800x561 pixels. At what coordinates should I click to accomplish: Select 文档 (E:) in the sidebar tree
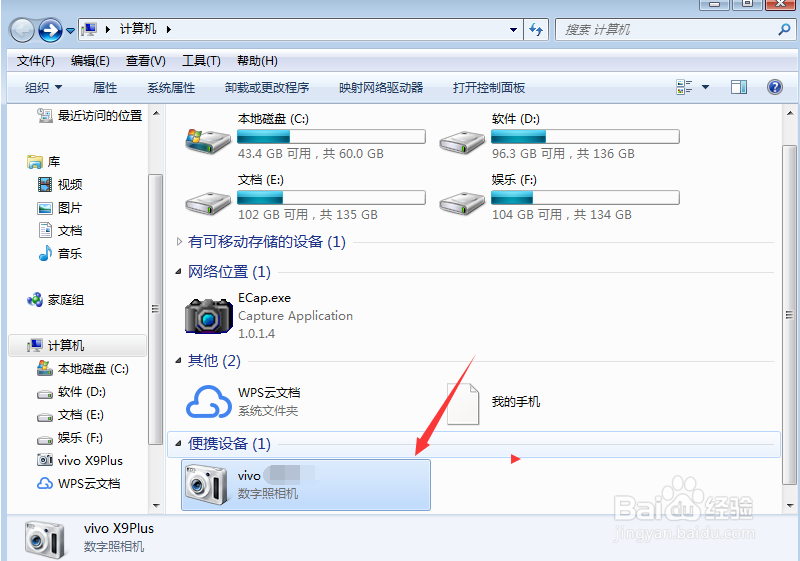point(70,415)
